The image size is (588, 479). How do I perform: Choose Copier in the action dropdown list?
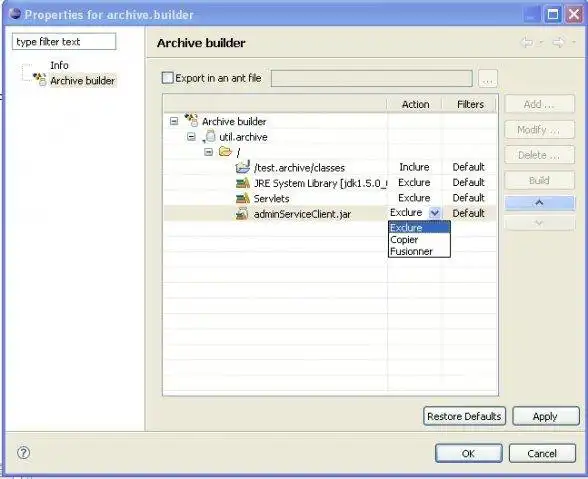419,239
